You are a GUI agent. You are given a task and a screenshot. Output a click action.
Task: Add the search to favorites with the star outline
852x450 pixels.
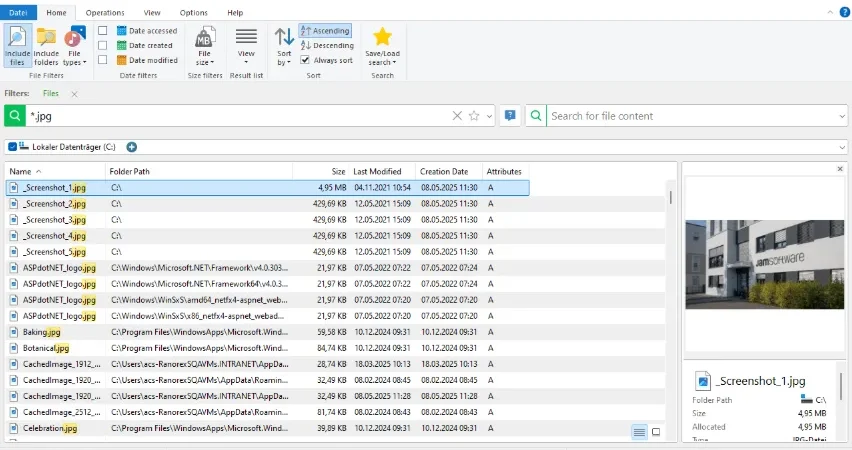[x=474, y=116]
